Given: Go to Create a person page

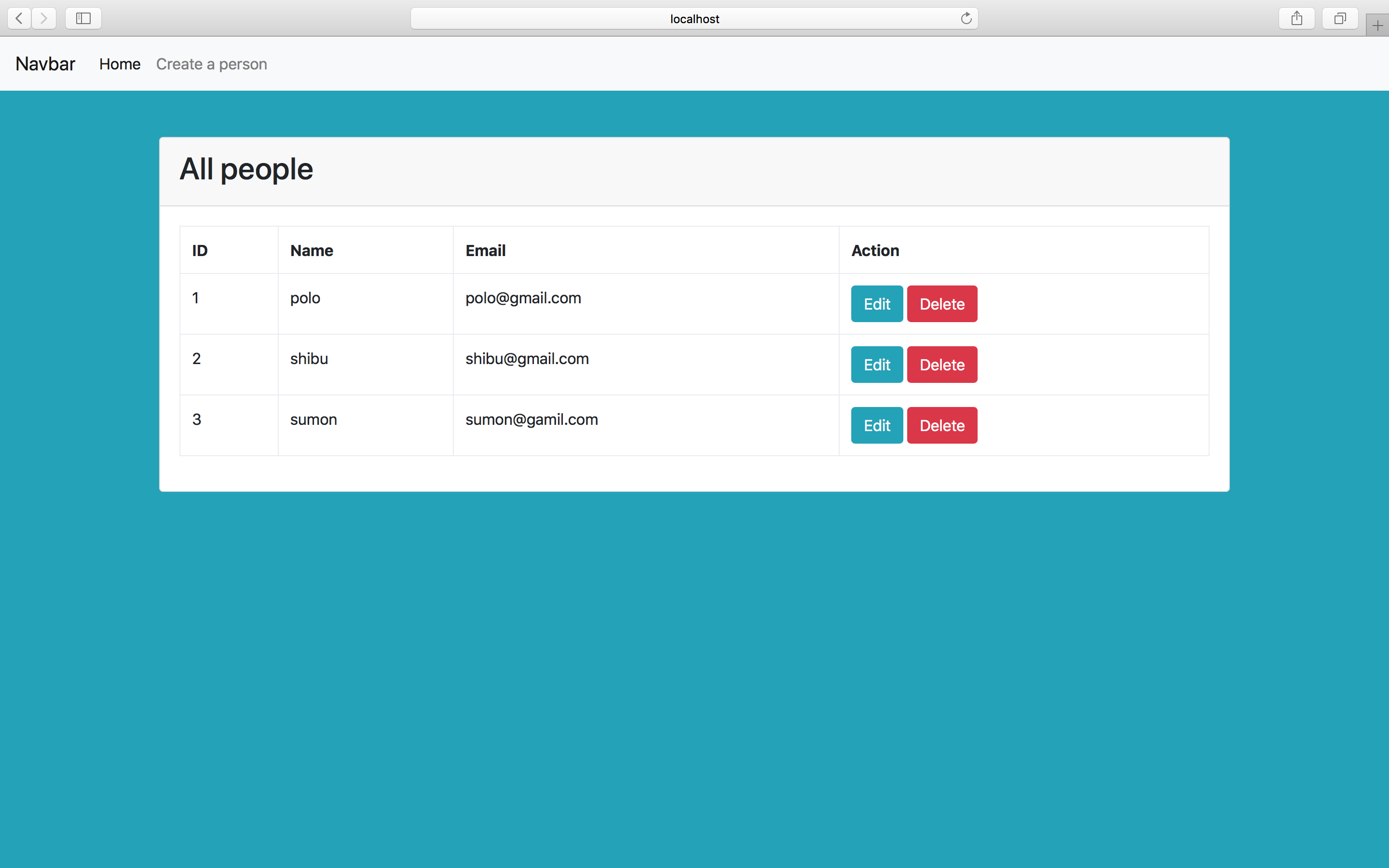Looking at the screenshot, I should 211,64.
